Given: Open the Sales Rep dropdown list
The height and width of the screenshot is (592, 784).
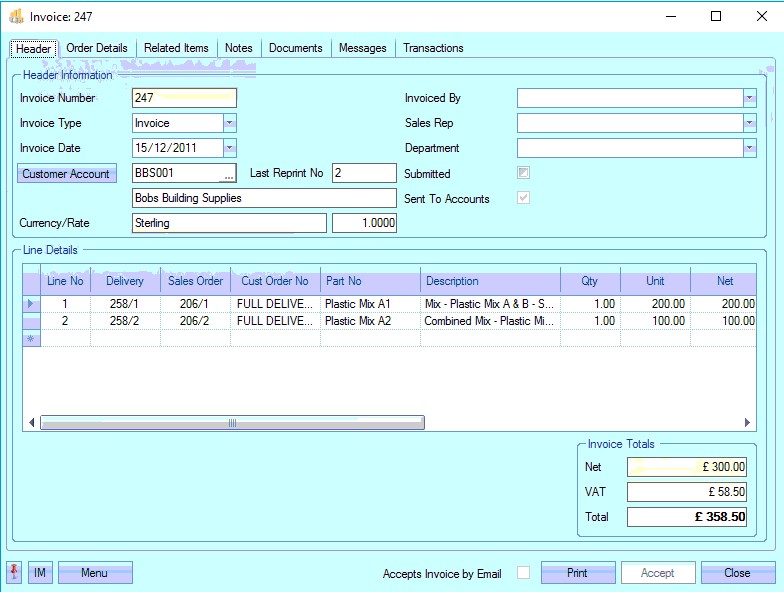Looking at the screenshot, I should point(749,123).
